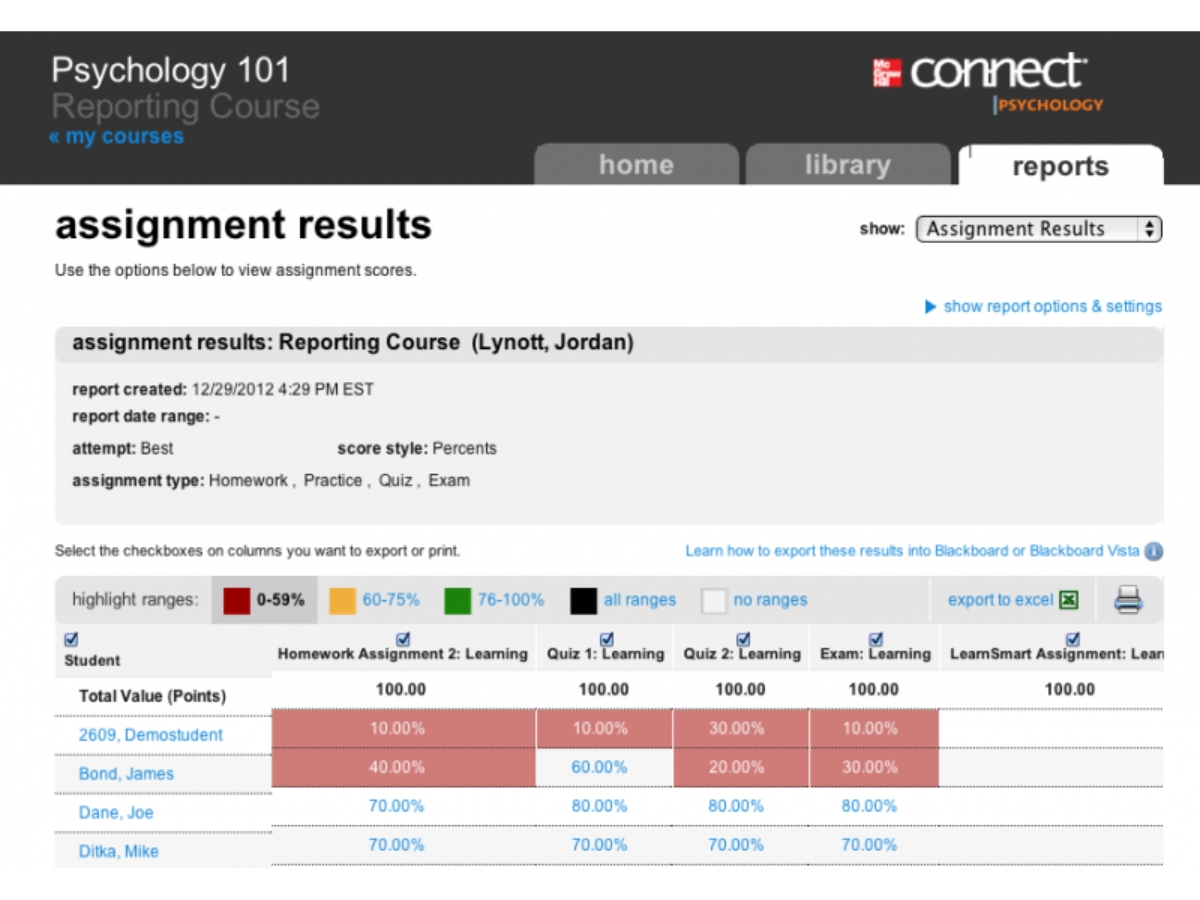1200x900 pixels.
Task: Select the orange 60-75% highlight swatch
Action: tap(343, 600)
